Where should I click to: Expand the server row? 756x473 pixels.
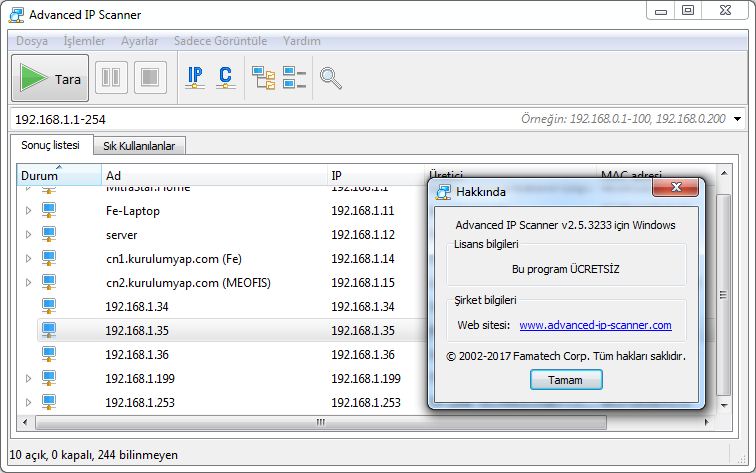(x=28, y=234)
